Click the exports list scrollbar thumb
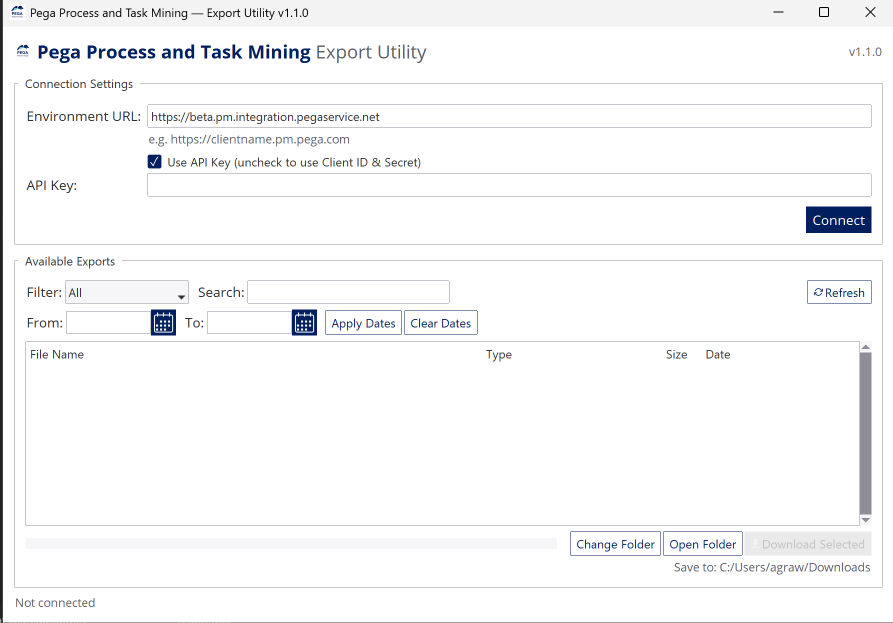This screenshot has height=623, width=893. coord(866,433)
